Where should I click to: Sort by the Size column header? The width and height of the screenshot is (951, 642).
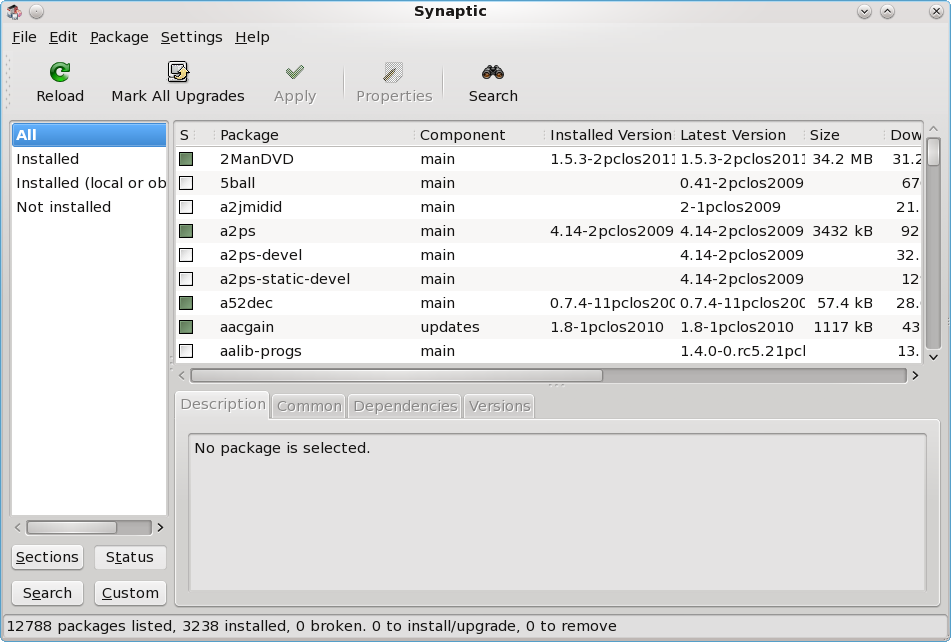pos(844,135)
